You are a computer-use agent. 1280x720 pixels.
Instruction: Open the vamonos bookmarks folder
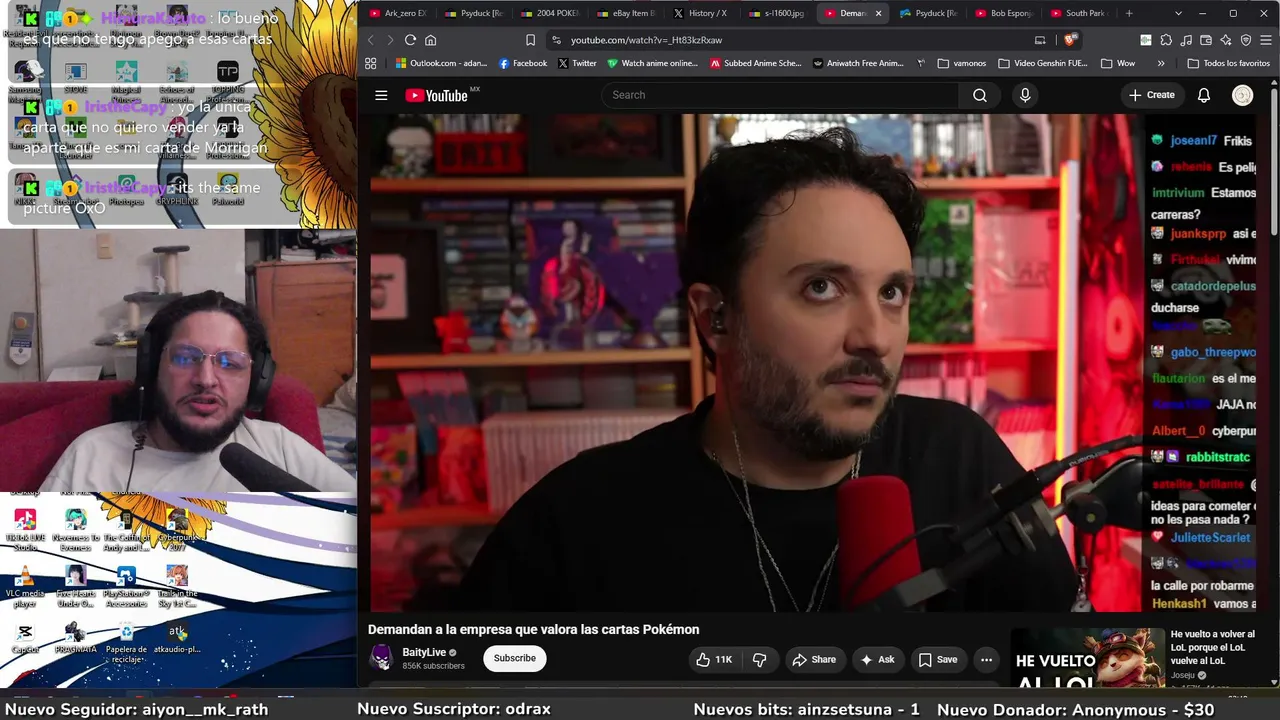962,63
